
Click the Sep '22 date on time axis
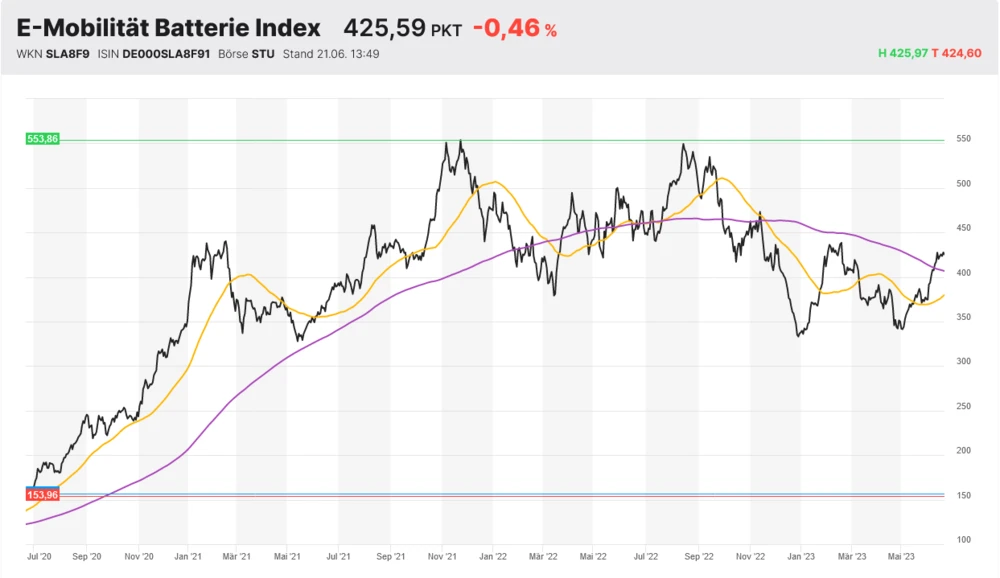pyautogui.click(x=698, y=556)
